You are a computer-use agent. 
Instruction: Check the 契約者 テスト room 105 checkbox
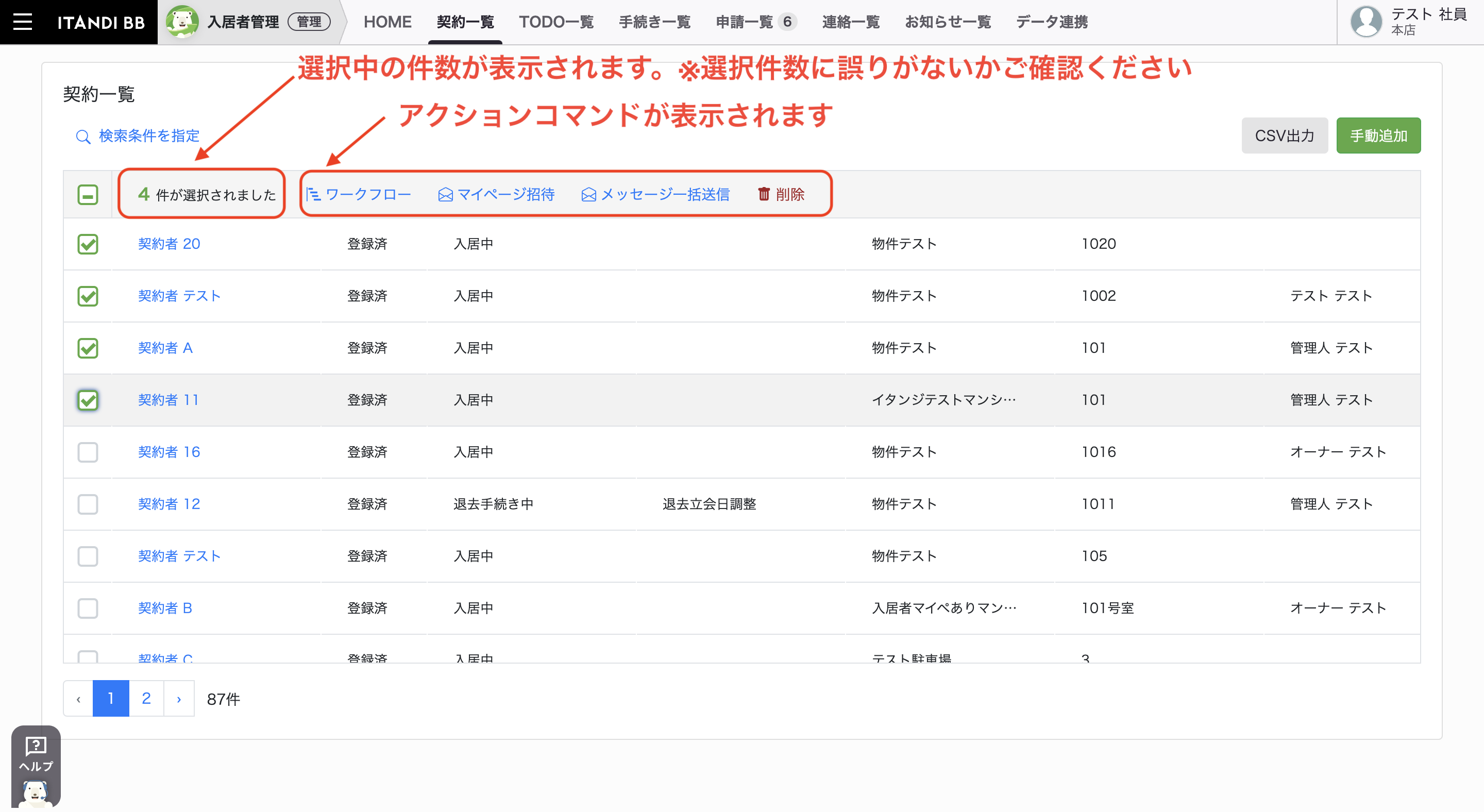[88, 556]
